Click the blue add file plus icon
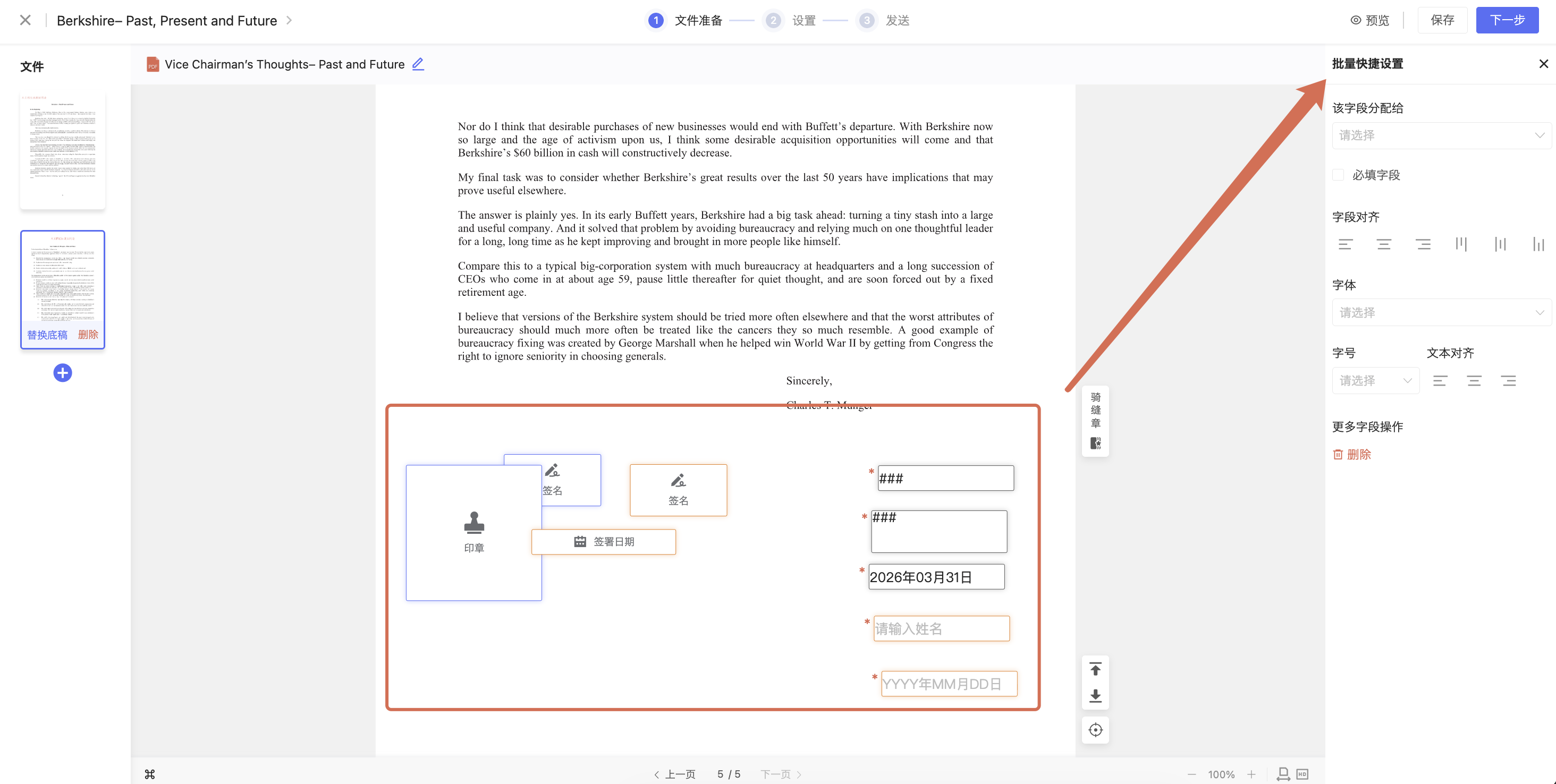Viewport: 1556px width, 784px height. point(63,372)
